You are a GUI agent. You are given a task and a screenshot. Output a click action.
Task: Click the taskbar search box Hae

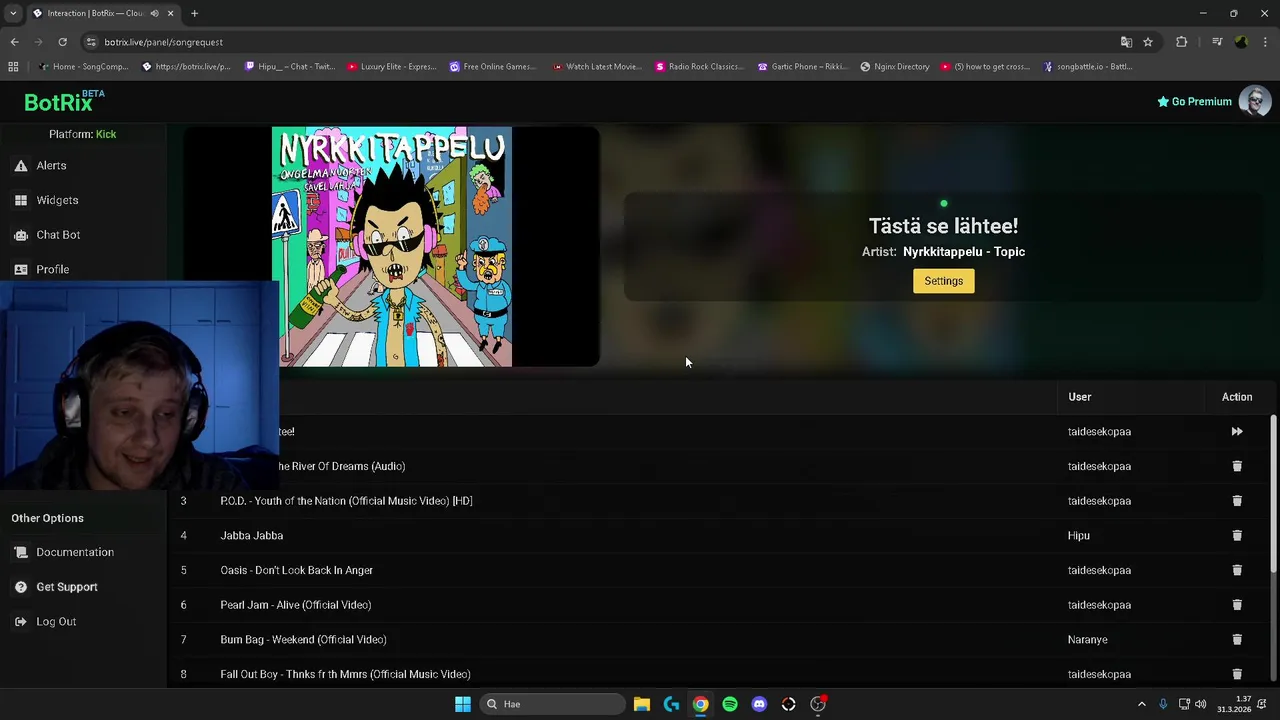point(551,704)
